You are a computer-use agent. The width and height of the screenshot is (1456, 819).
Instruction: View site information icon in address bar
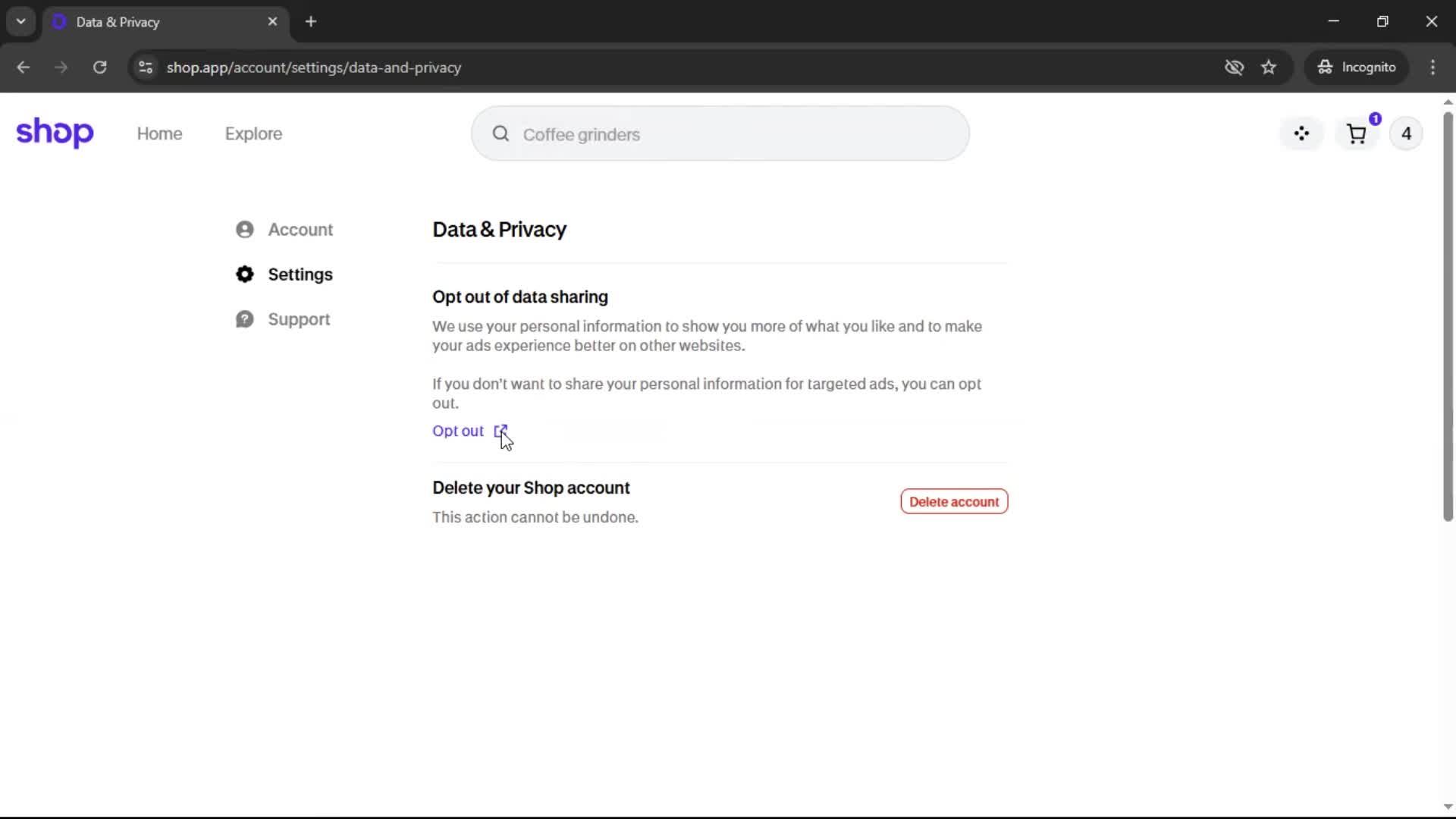click(x=146, y=67)
